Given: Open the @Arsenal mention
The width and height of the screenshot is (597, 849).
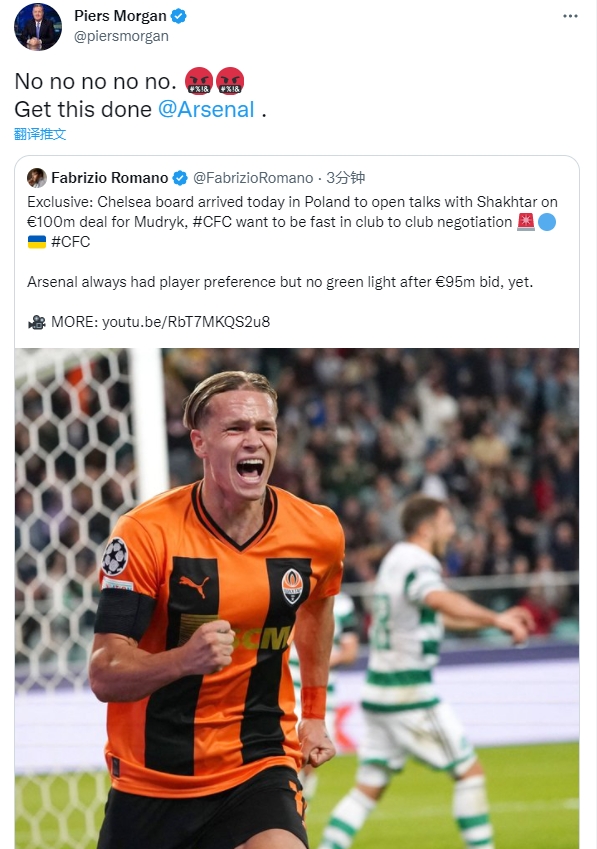Looking at the screenshot, I should (x=206, y=109).
